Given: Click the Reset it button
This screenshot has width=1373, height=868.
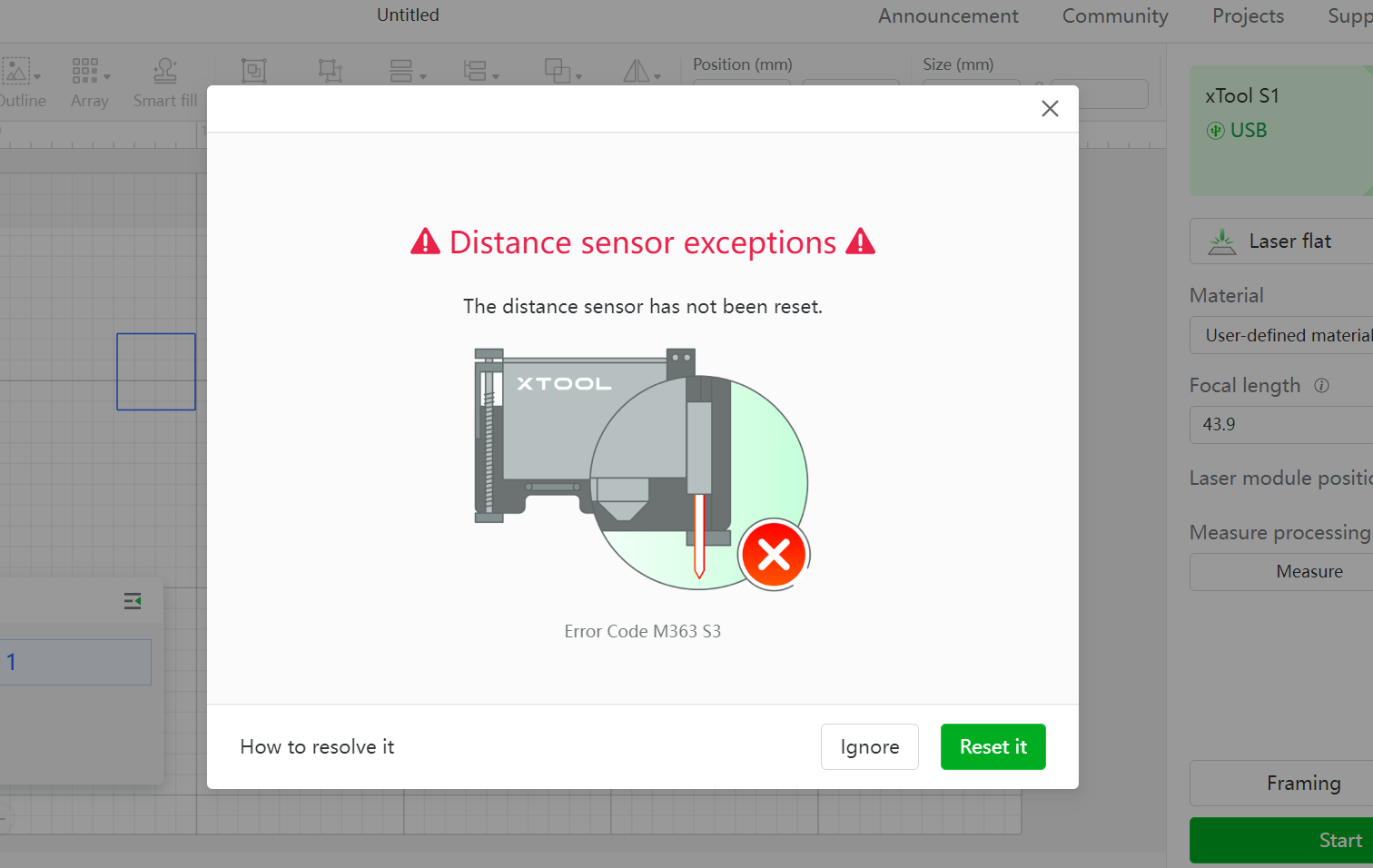Looking at the screenshot, I should pos(993,746).
